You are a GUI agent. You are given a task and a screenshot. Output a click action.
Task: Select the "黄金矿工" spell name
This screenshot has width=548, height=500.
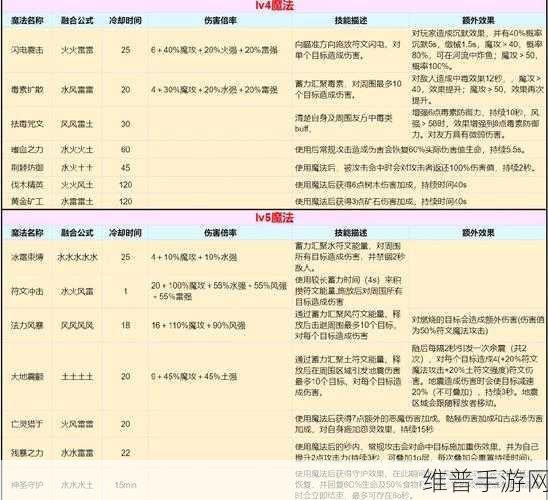point(27,201)
